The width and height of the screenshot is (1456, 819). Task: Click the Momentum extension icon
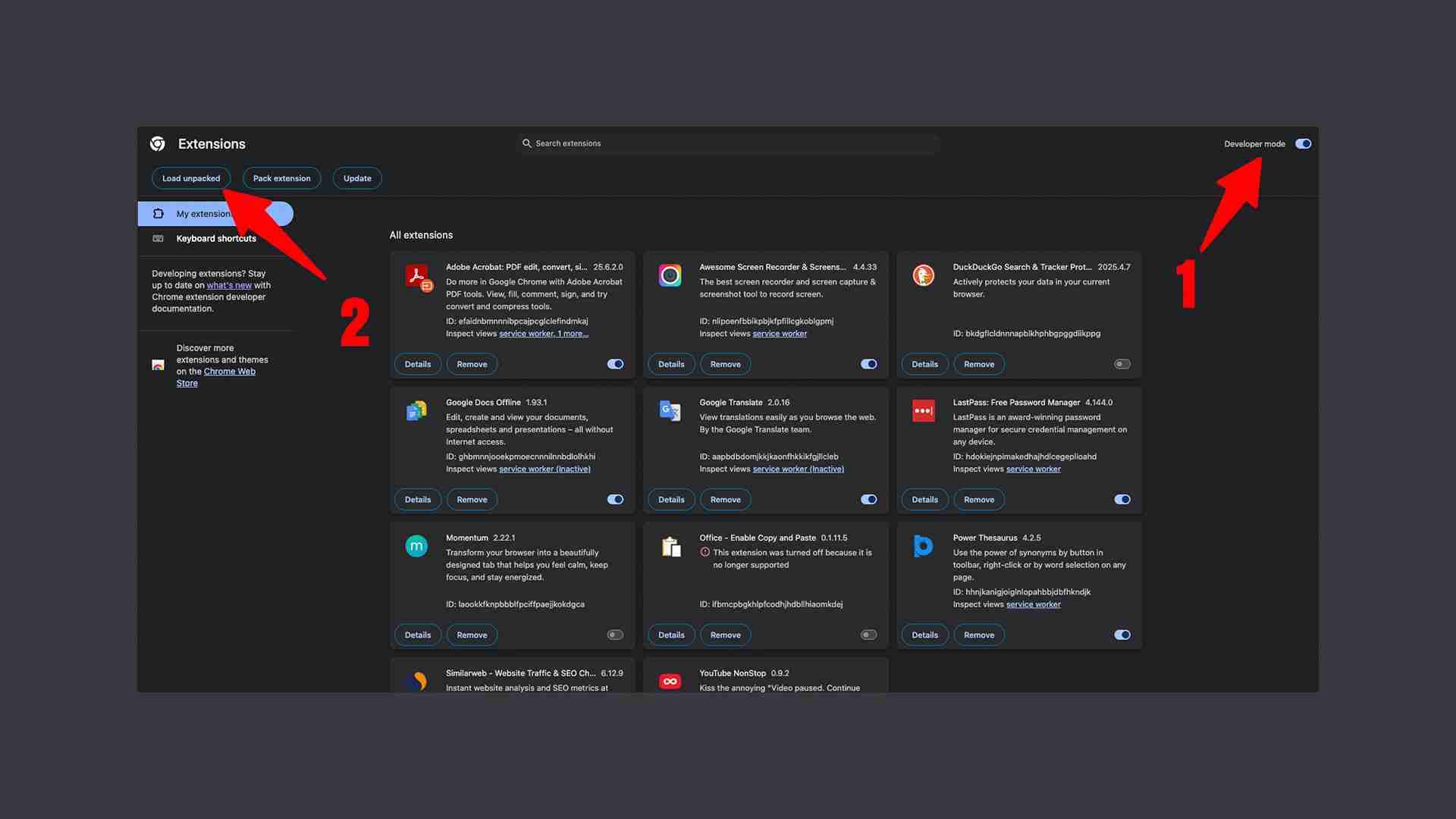pyautogui.click(x=416, y=546)
